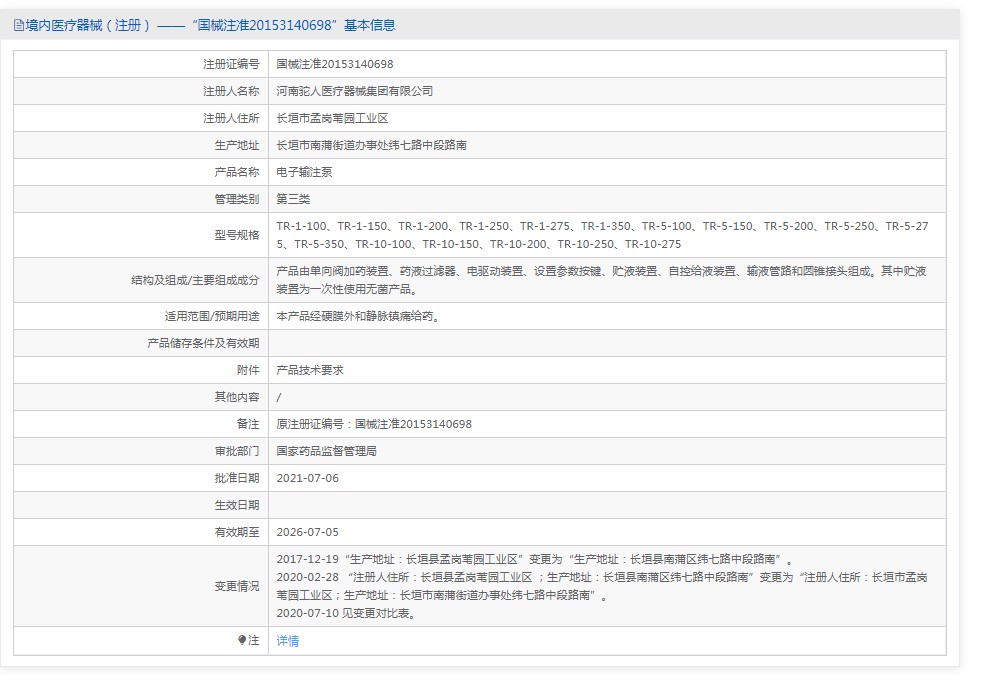The height and width of the screenshot is (685, 985).
Task: Click 国械注准20153140698 in the 注册证编号 row
Action: click(335, 64)
